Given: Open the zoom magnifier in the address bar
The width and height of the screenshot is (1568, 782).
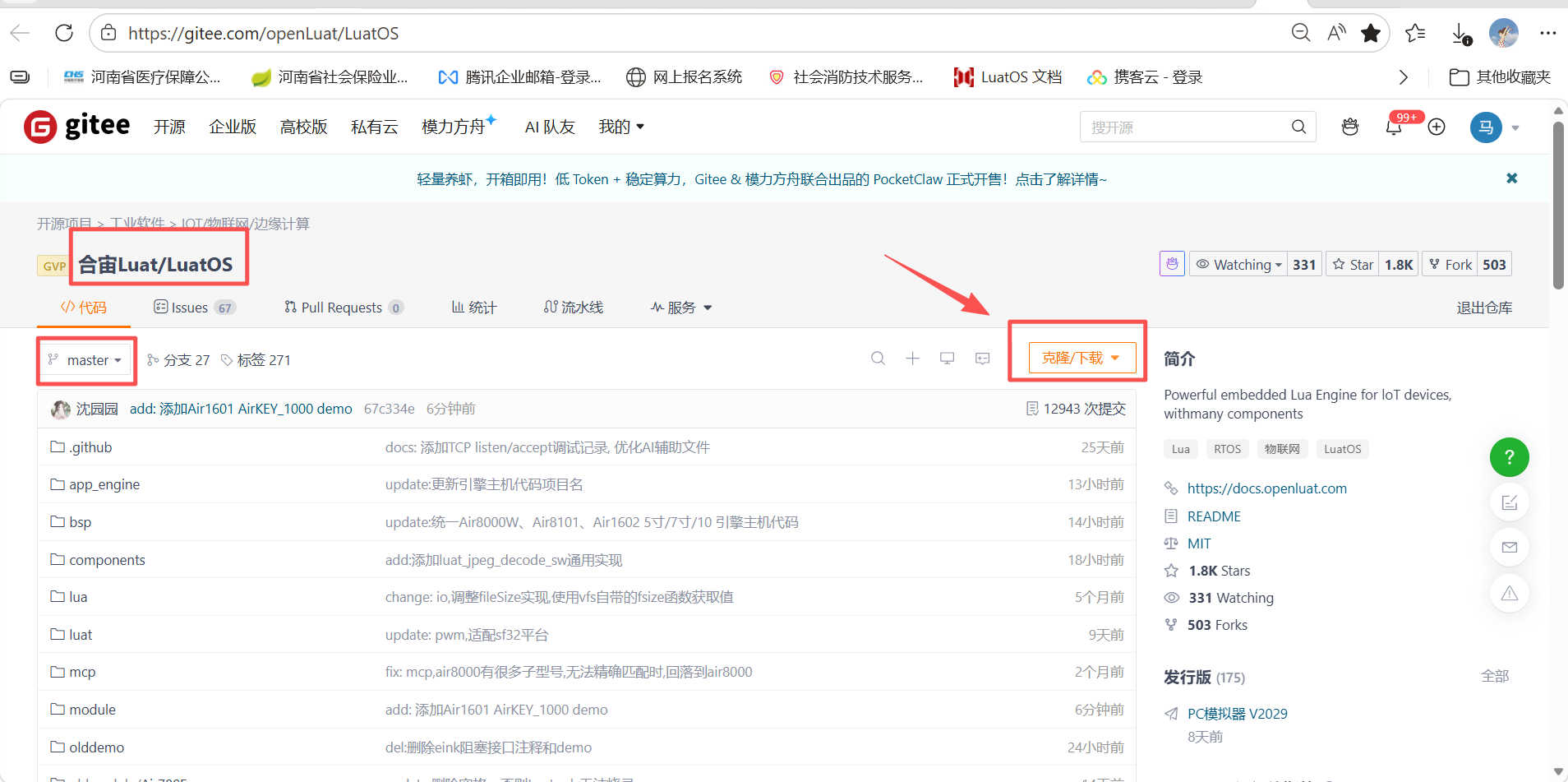Looking at the screenshot, I should point(1300,33).
